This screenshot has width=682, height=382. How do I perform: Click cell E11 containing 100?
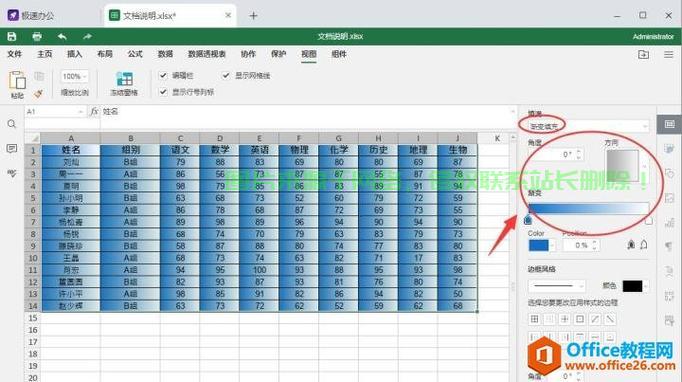click(259, 270)
